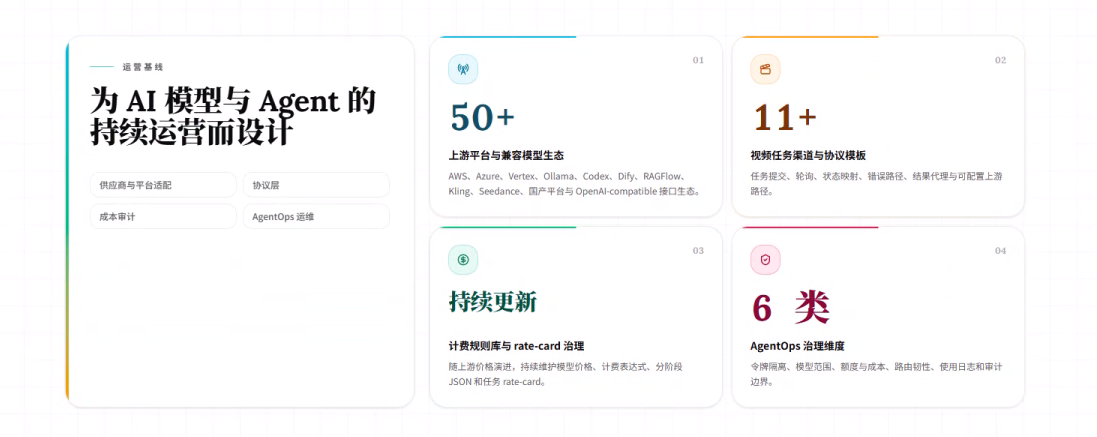Click the description starting 令牌隔离、模型范围
The image size is (1097, 437).
pos(877,374)
